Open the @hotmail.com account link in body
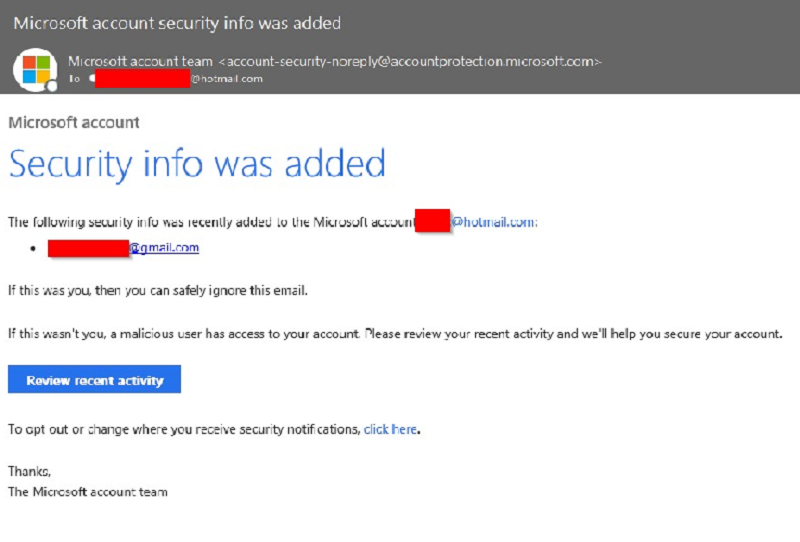 click(493, 222)
